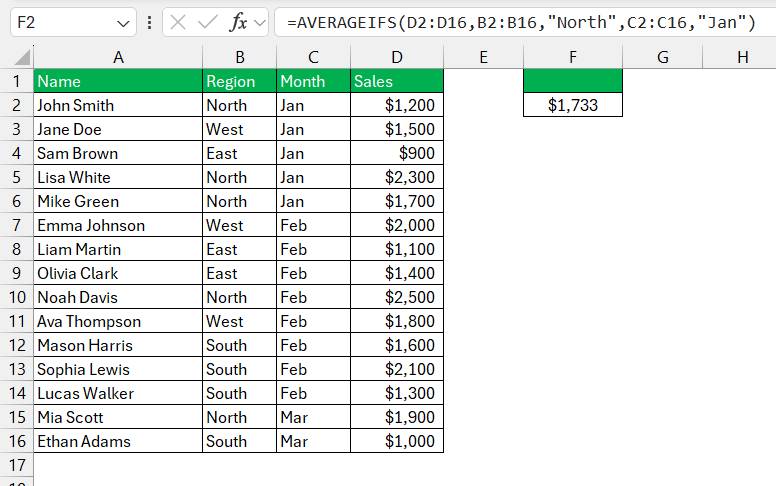Select the $2,500 sales cell
This screenshot has height=486, width=776.
tap(397, 297)
